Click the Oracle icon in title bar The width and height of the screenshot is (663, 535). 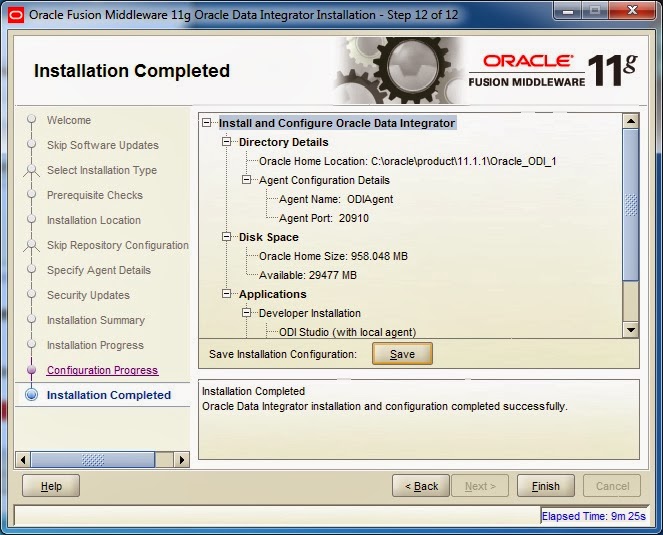tap(16, 16)
